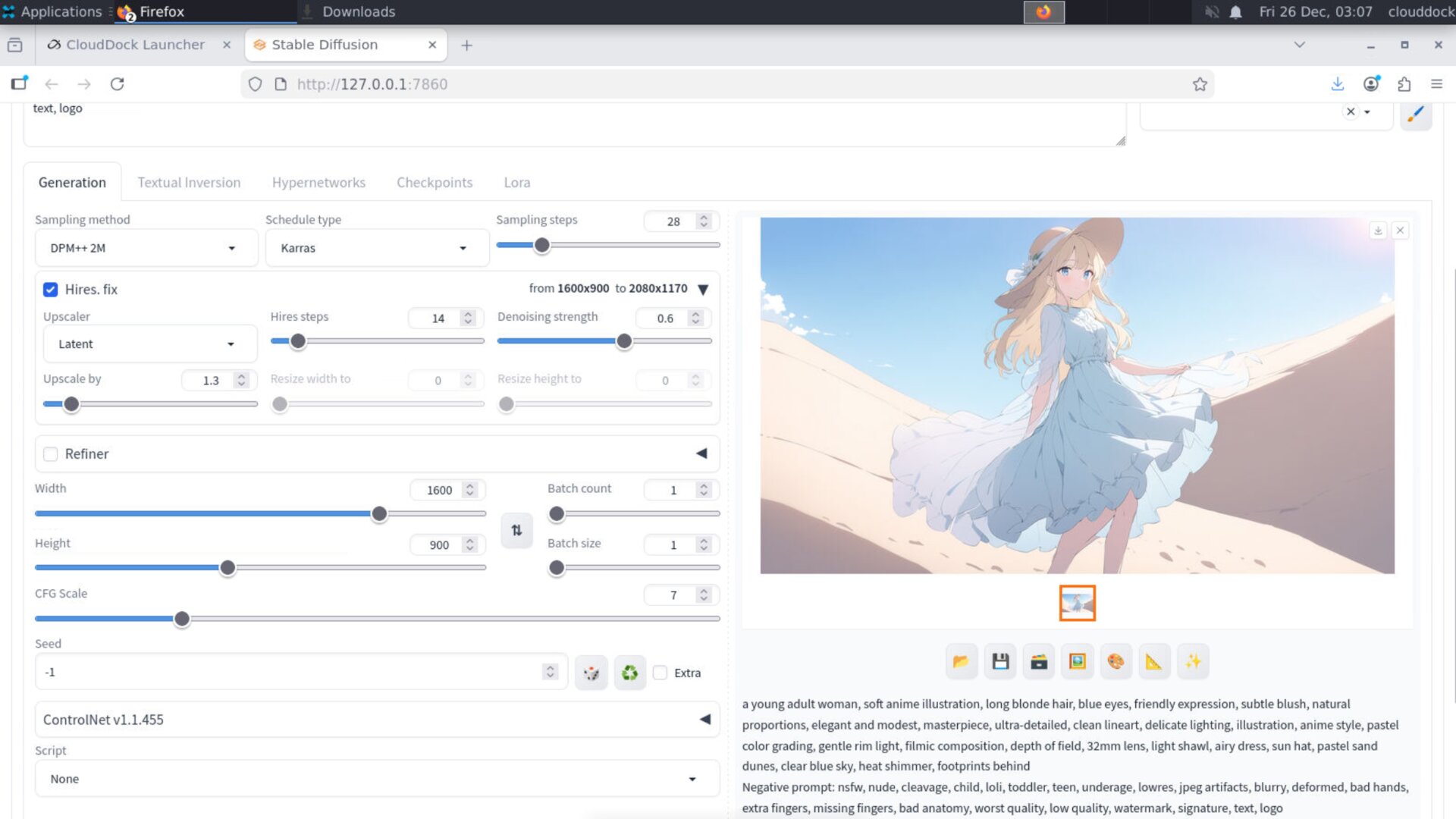The height and width of the screenshot is (819, 1456).
Task: Enable the Refiner checkbox
Action: point(51,453)
